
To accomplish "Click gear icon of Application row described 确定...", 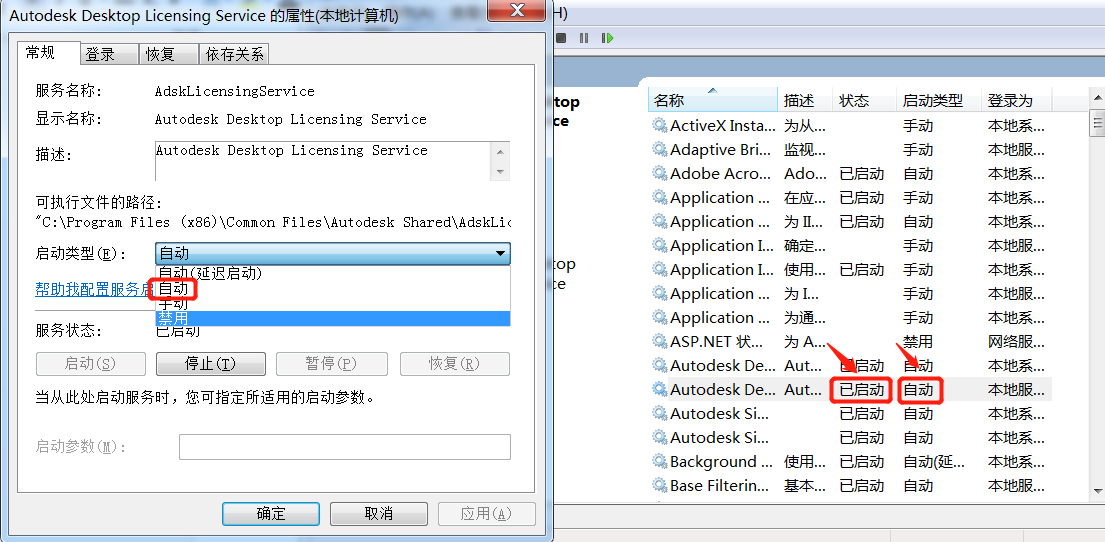I will [660, 245].
